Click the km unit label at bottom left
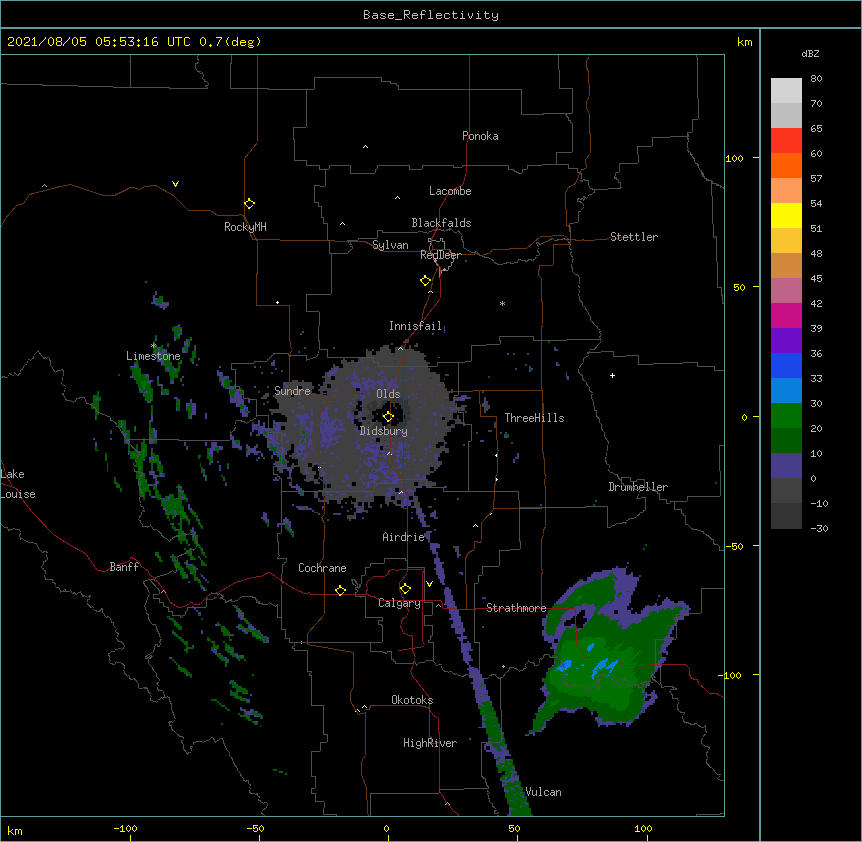The image size is (862, 842). point(15,831)
